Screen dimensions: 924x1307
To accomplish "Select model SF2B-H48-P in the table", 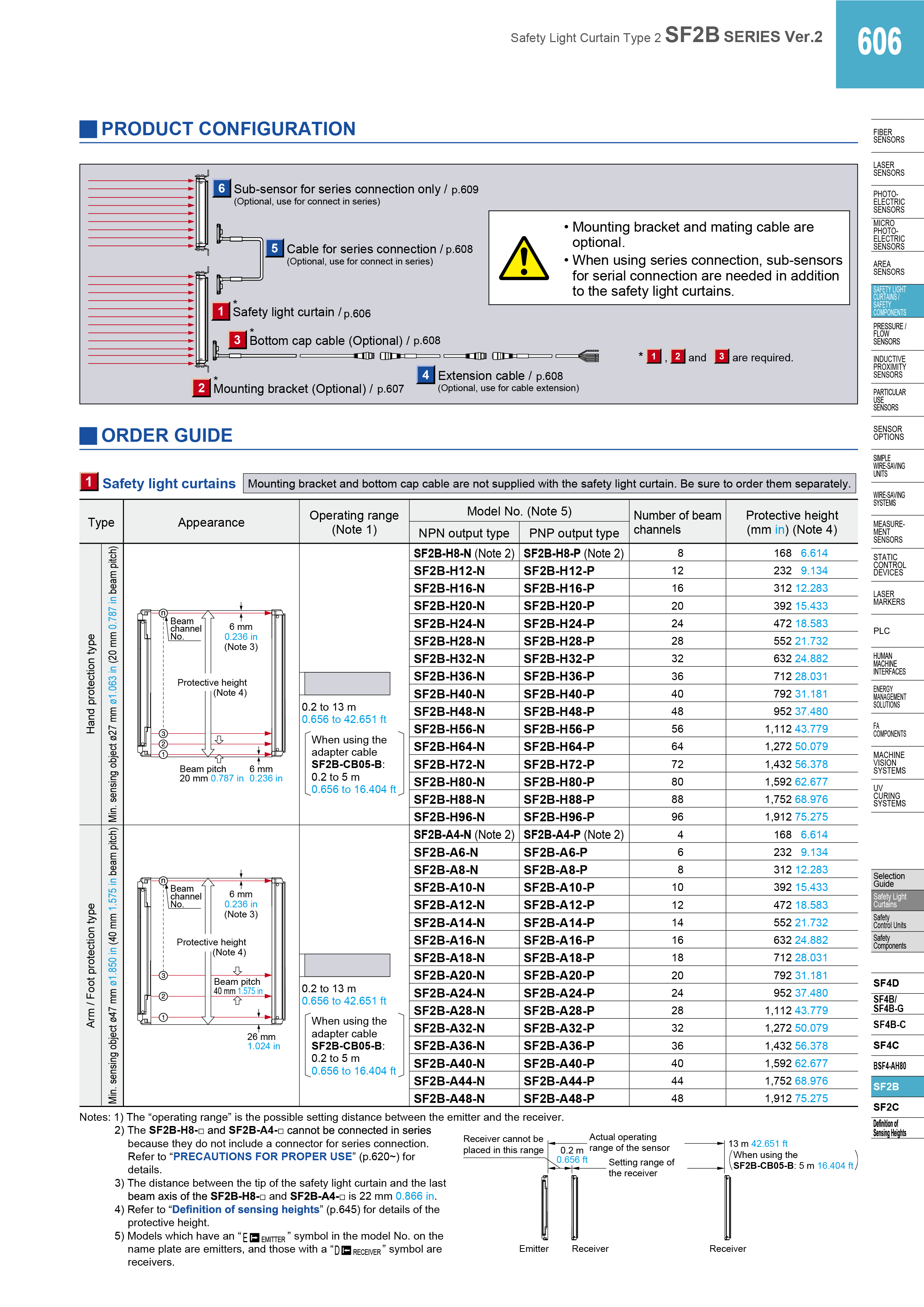I will pyautogui.click(x=574, y=711).
